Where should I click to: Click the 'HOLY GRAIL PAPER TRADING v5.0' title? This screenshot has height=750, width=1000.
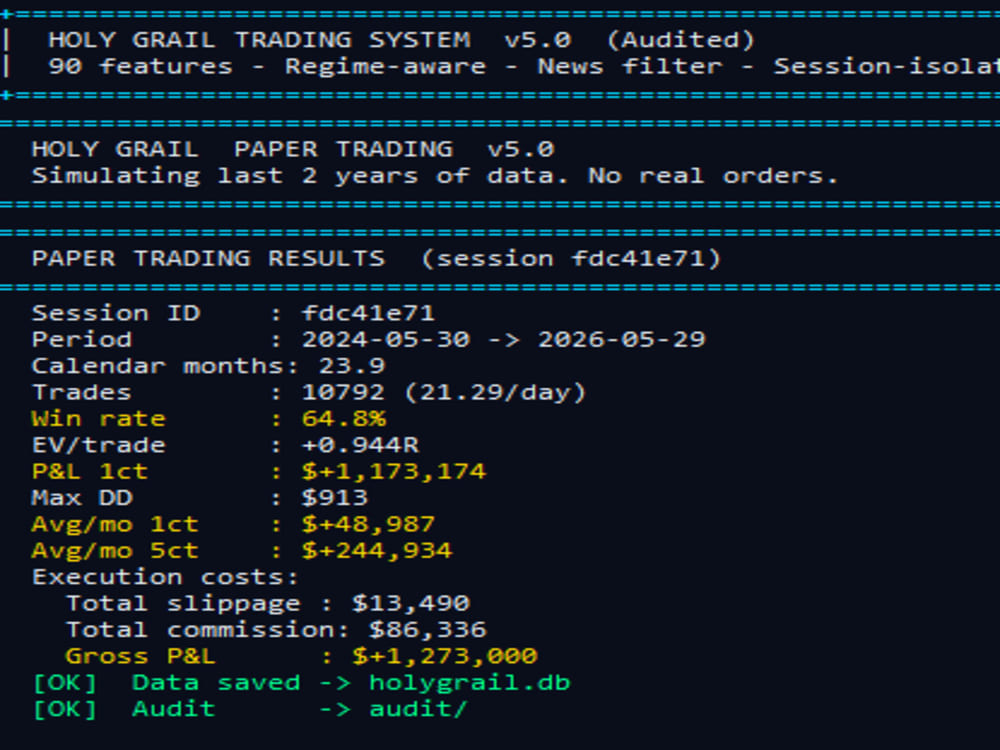[293, 149]
